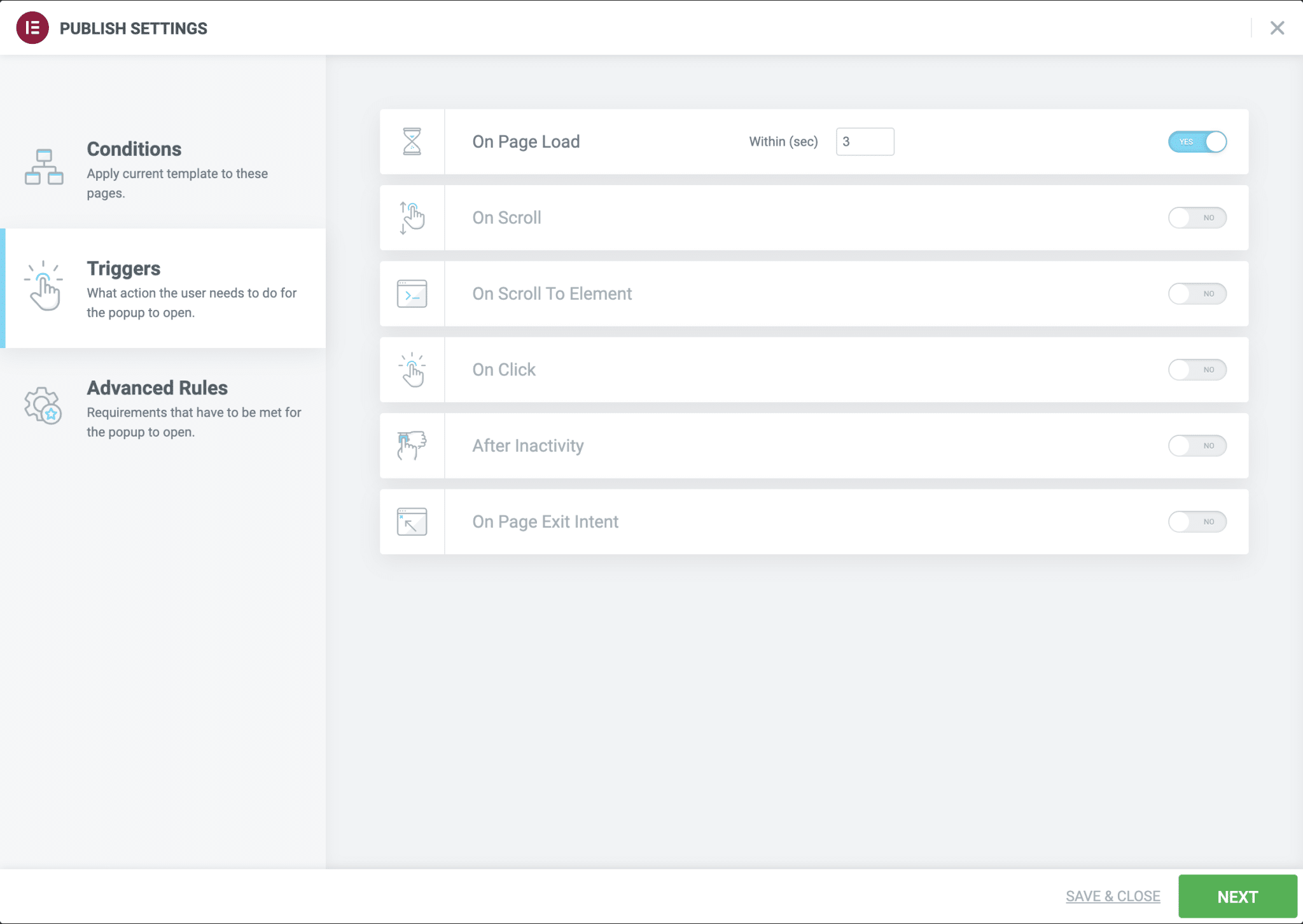Click the hourglass icon for On Page Load
The height and width of the screenshot is (924, 1303).
click(412, 141)
